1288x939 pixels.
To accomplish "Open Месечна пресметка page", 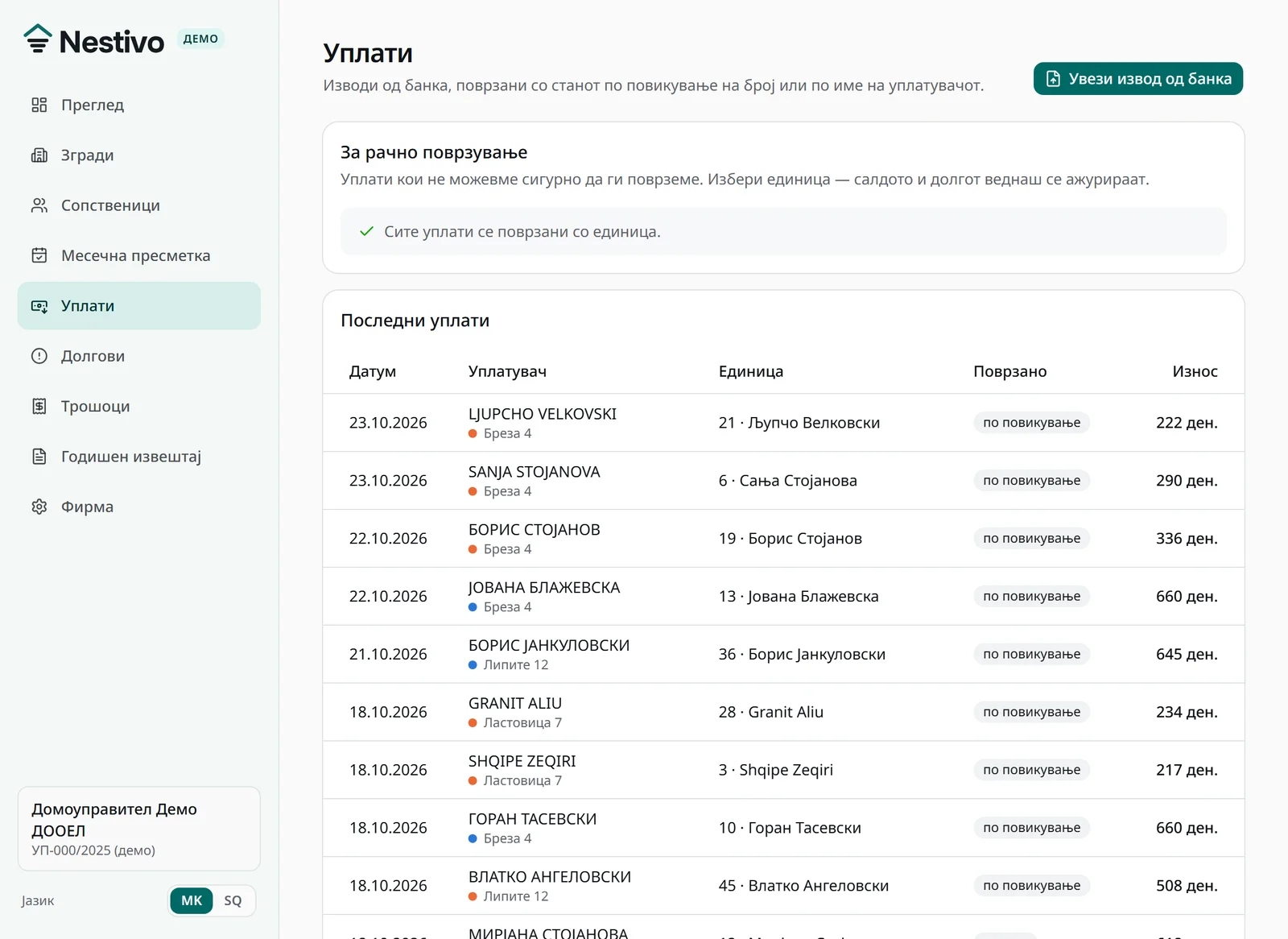I will pyautogui.click(x=139, y=255).
